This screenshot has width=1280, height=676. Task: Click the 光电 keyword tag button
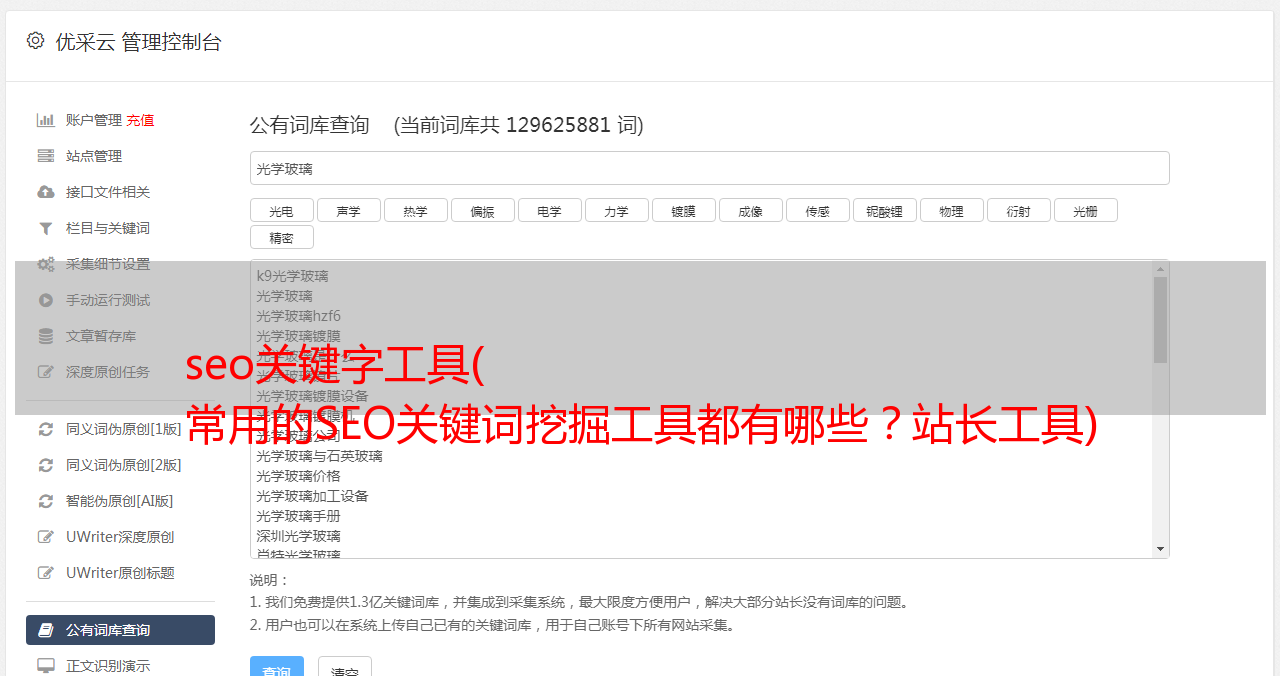click(282, 210)
